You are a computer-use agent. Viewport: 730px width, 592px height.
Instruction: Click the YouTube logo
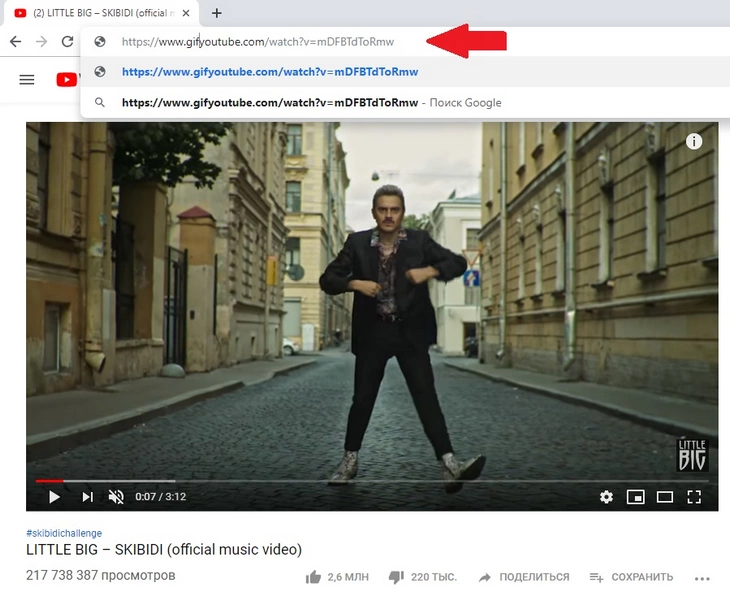tap(68, 80)
